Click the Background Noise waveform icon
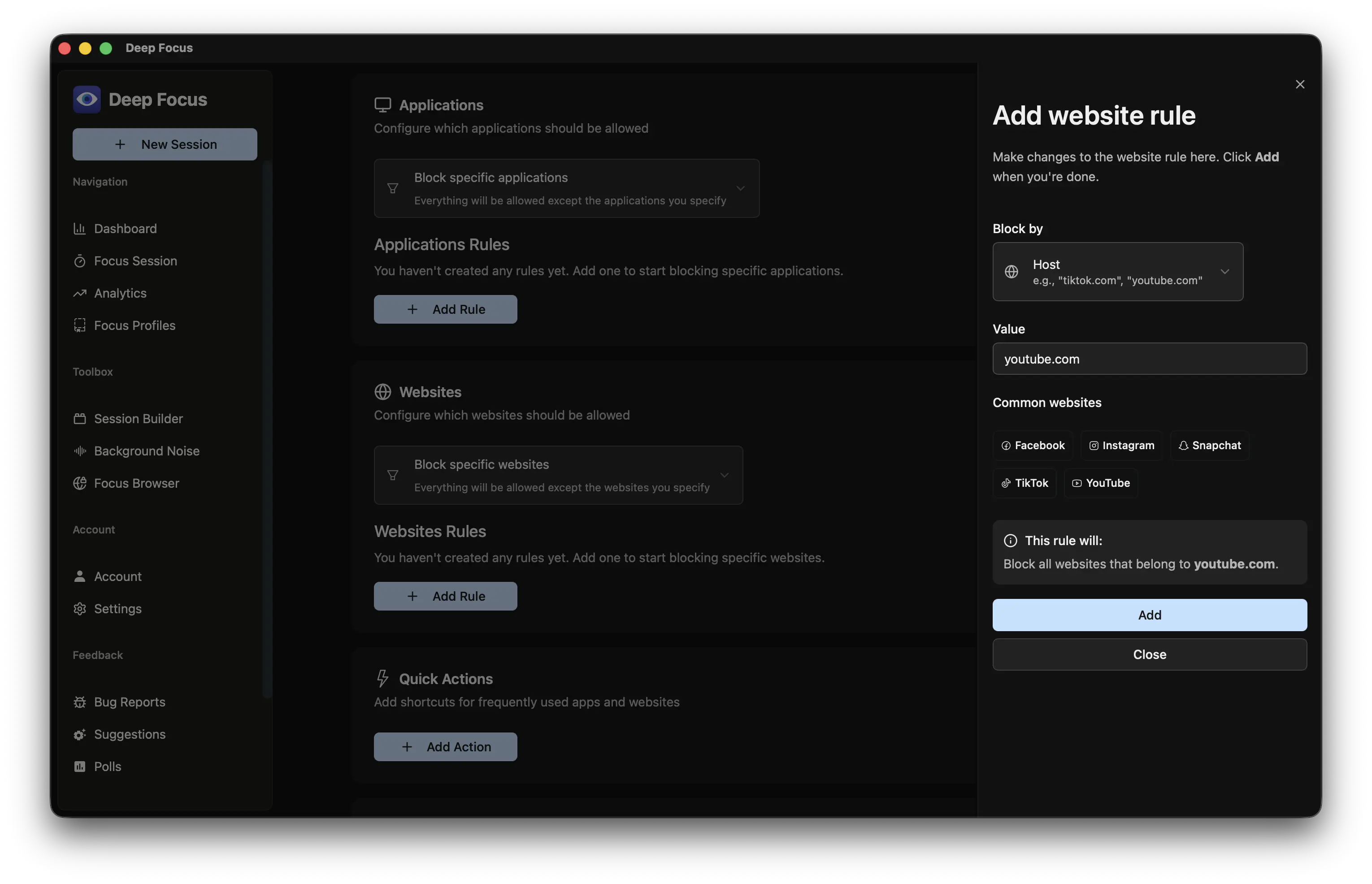The image size is (1372, 884). 80,451
